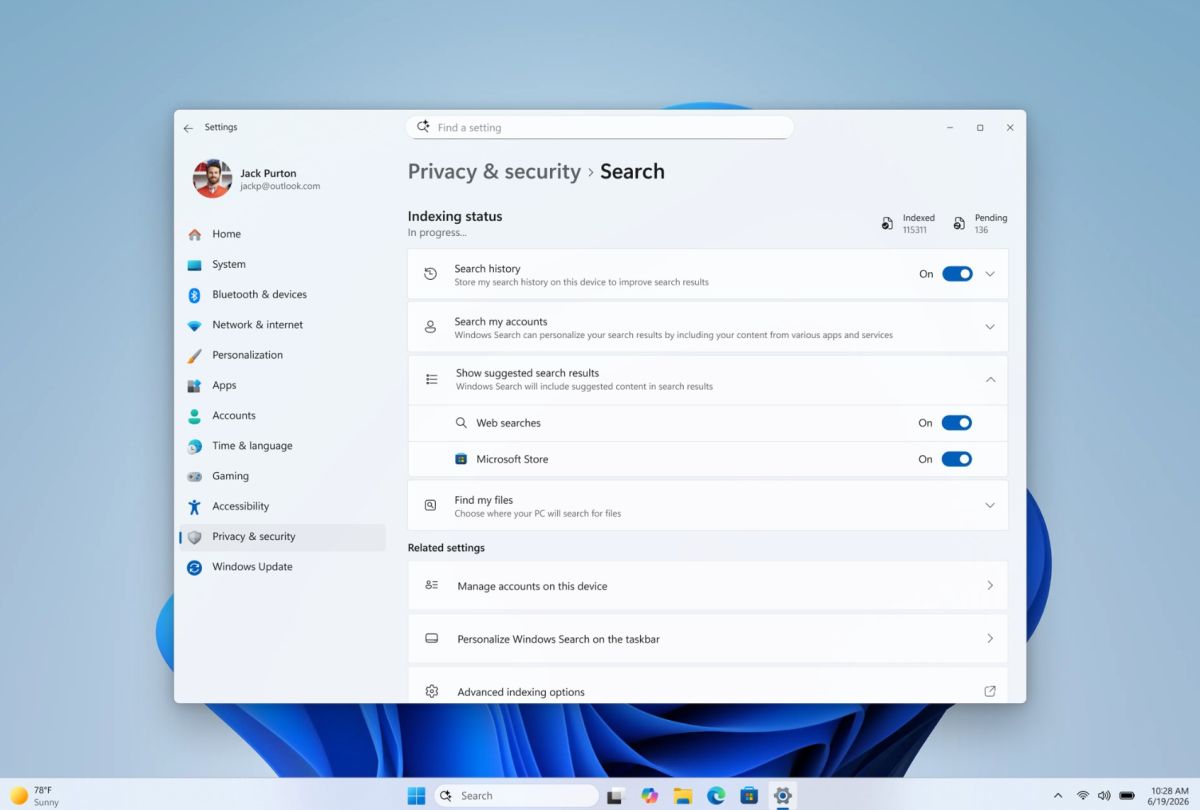Show hidden icons in system tray

(1058, 795)
